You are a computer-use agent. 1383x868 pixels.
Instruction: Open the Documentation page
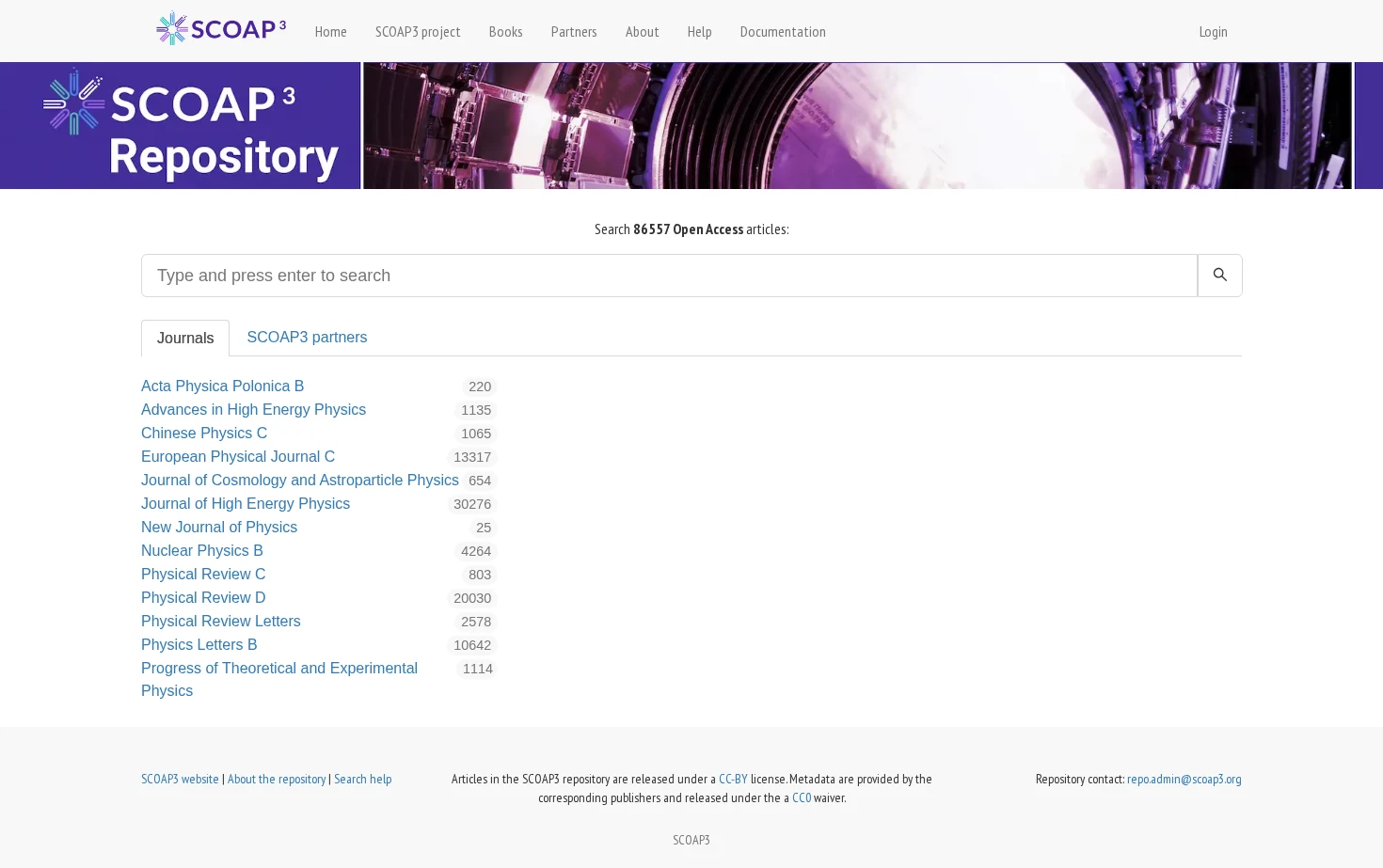783,32
